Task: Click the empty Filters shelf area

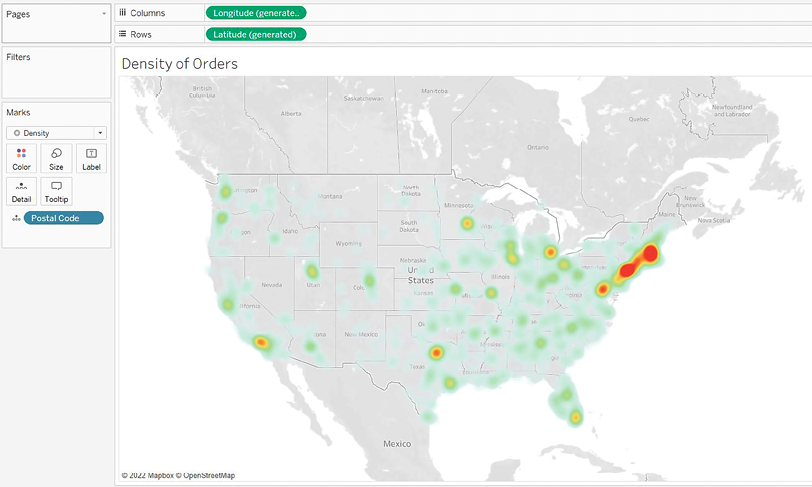Action: (x=56, y=80)
